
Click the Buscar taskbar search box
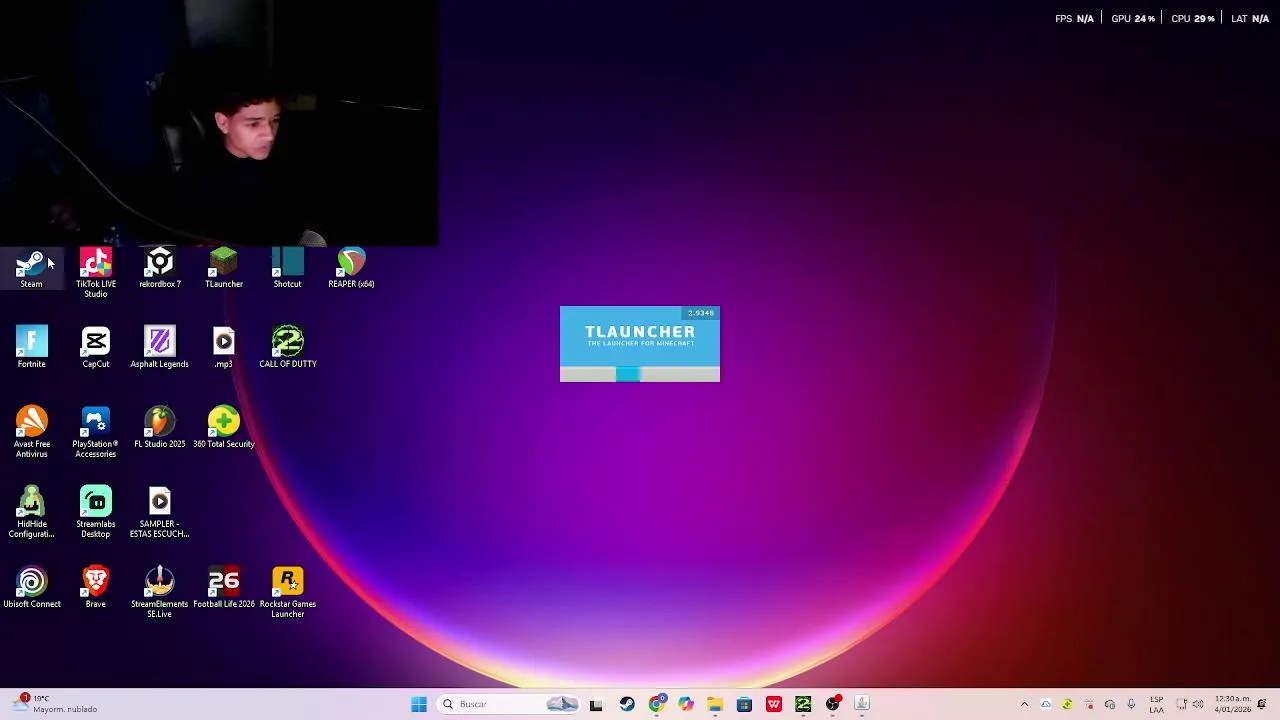[510, 704]
